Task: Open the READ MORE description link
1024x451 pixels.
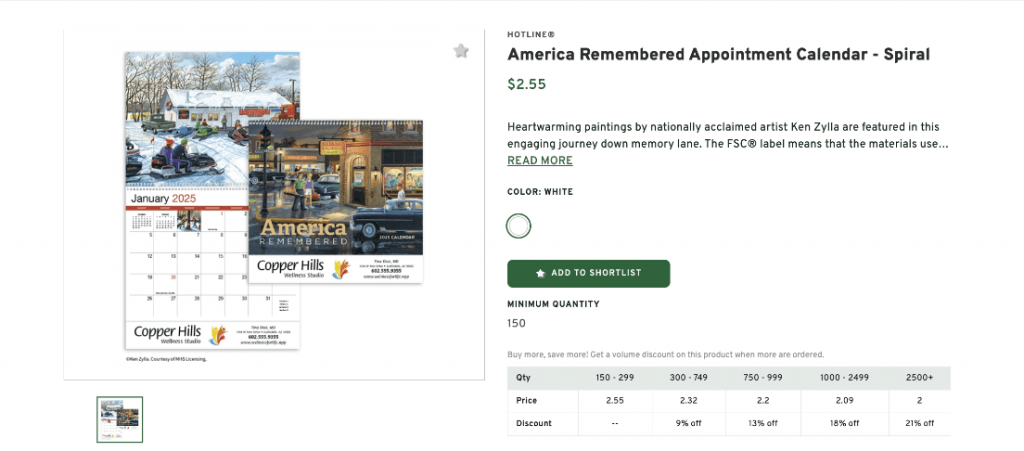Action: [x=540, y=161]
